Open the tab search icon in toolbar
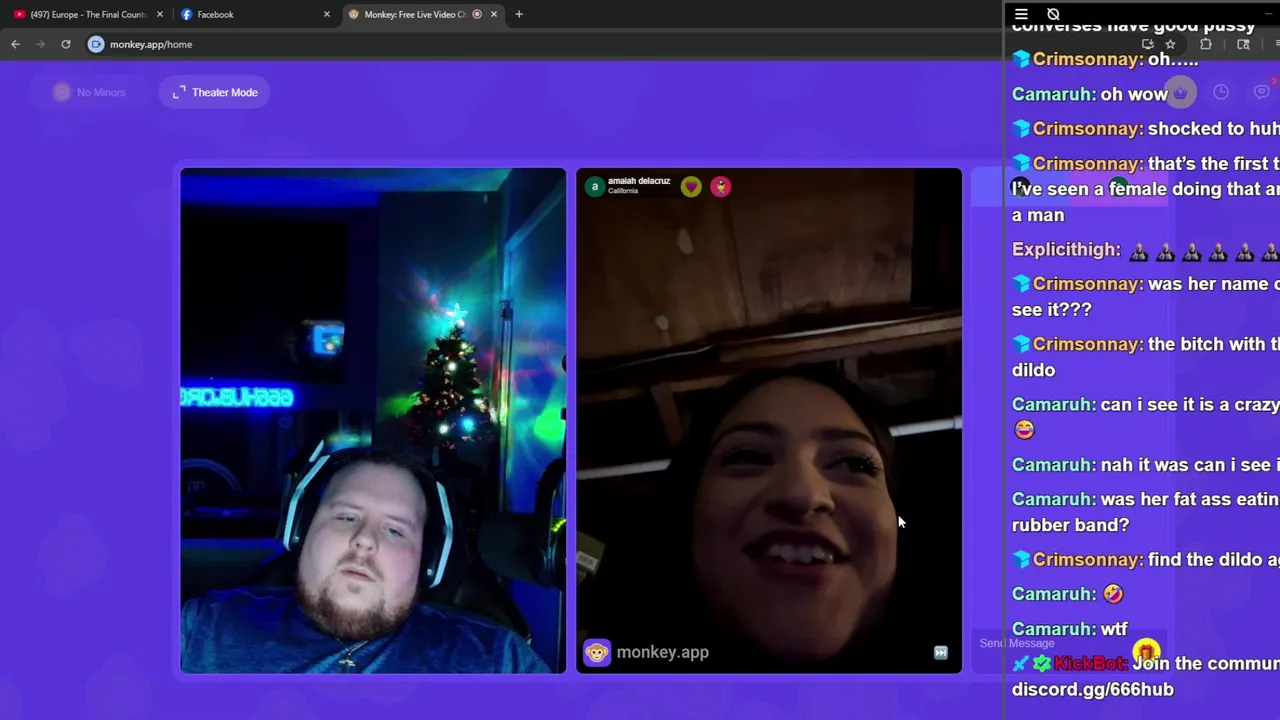This screenshot has height=720, width=1280. [x=1243, y=44]
